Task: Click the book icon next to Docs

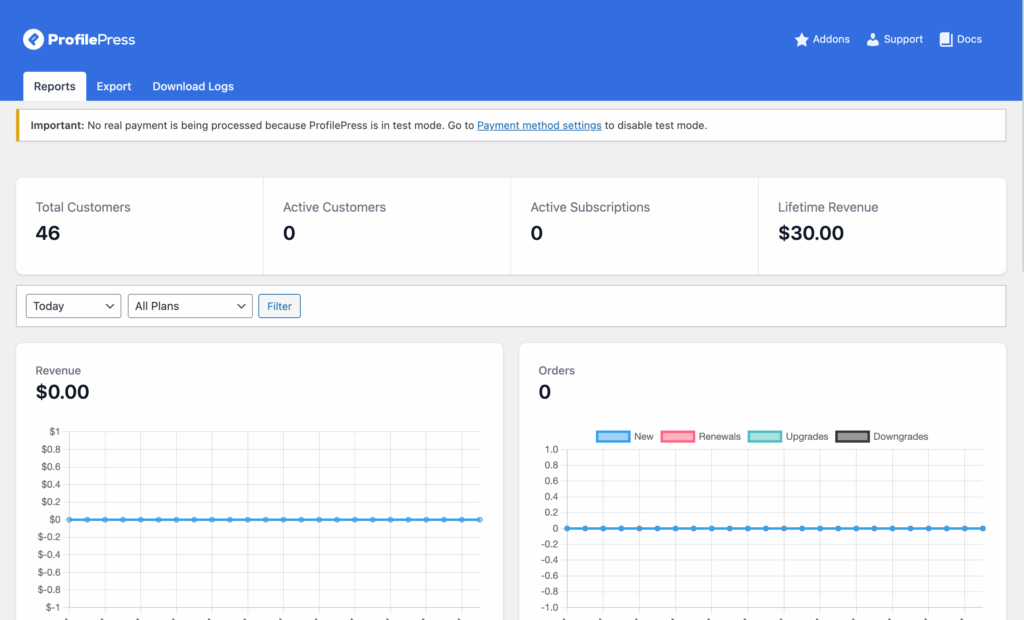Action: coord(945,39)
